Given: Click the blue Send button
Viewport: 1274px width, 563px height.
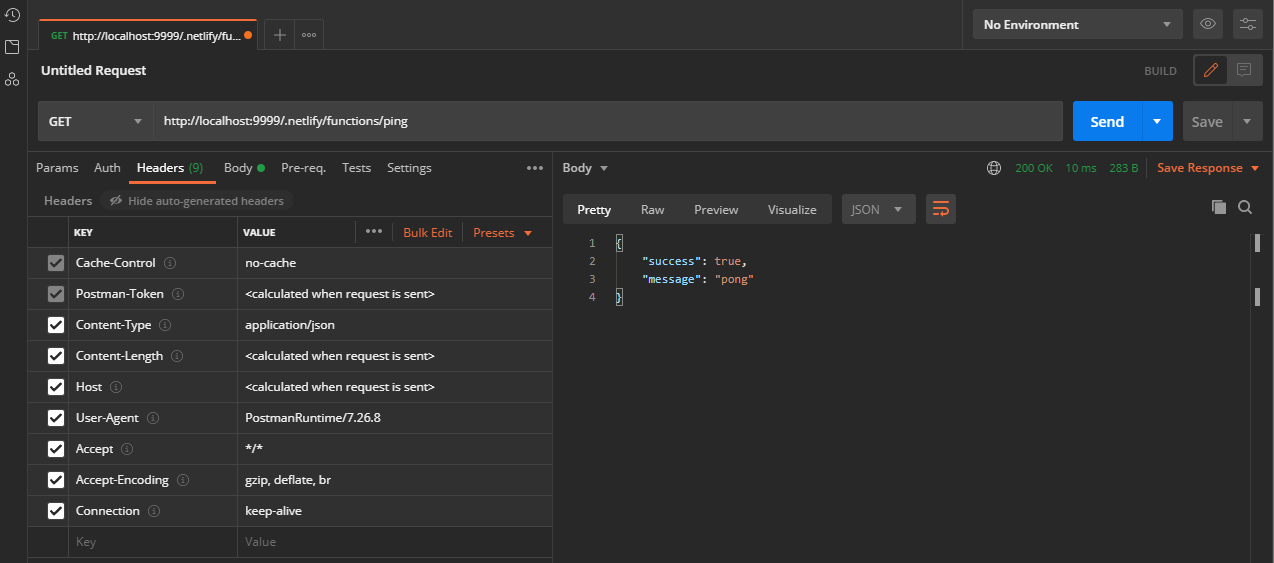Looking at the screenshot, I should tap(1107, 121).
